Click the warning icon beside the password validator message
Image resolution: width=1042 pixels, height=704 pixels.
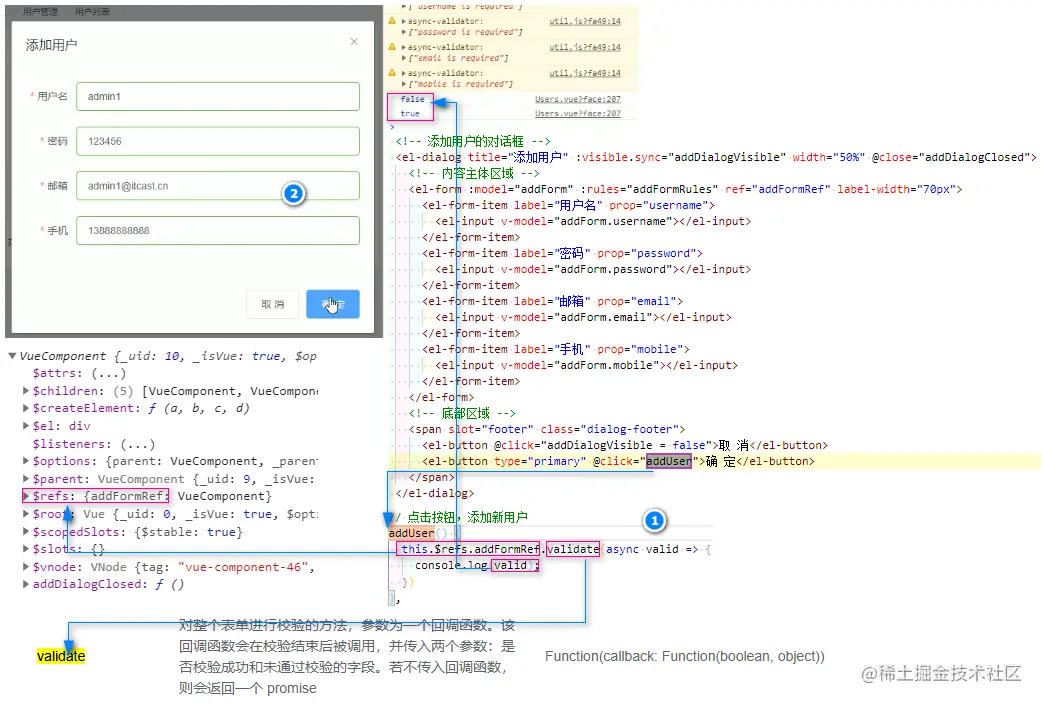[392, 21]
